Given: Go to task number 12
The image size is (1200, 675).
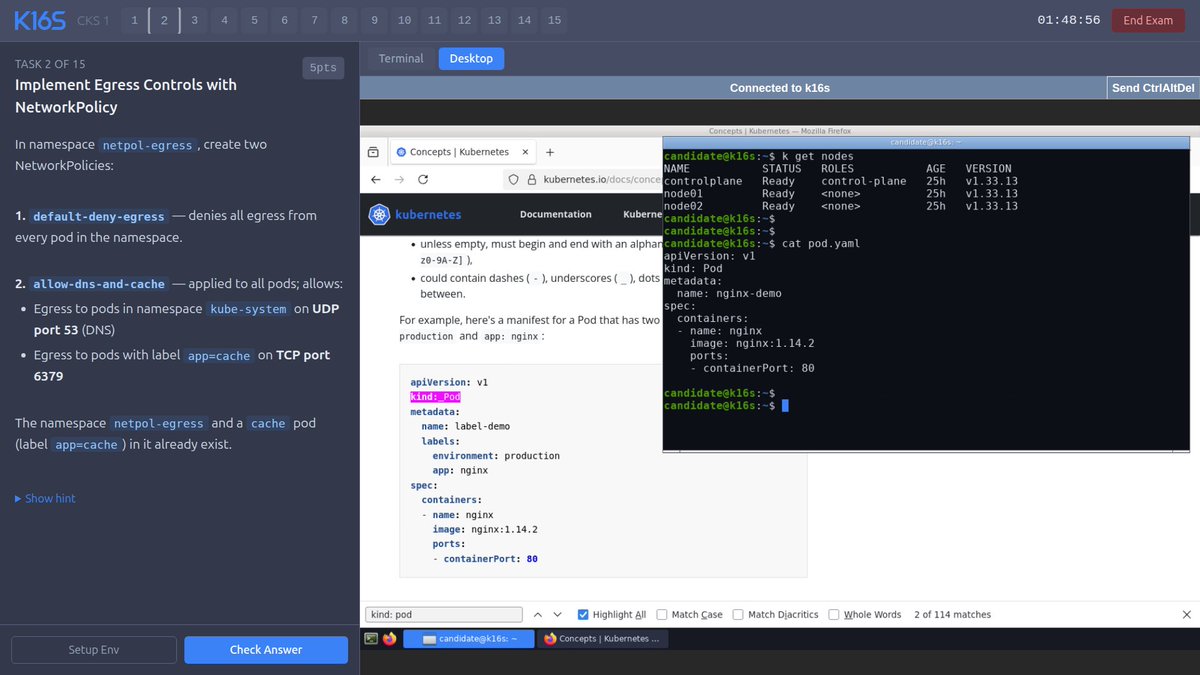Looking at the screenshot, I should [464, 20].
